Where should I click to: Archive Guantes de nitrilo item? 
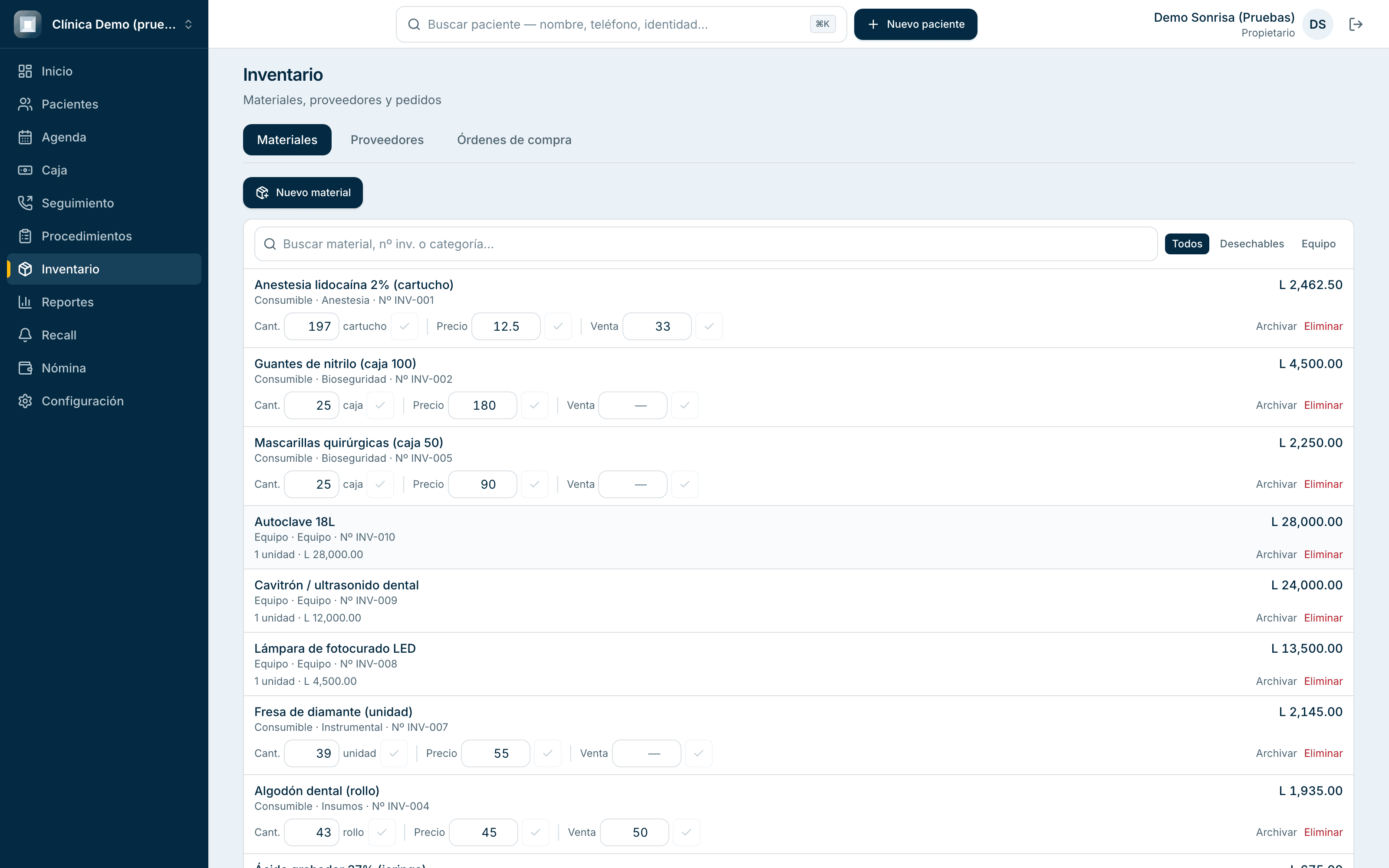coord(1276,405)
